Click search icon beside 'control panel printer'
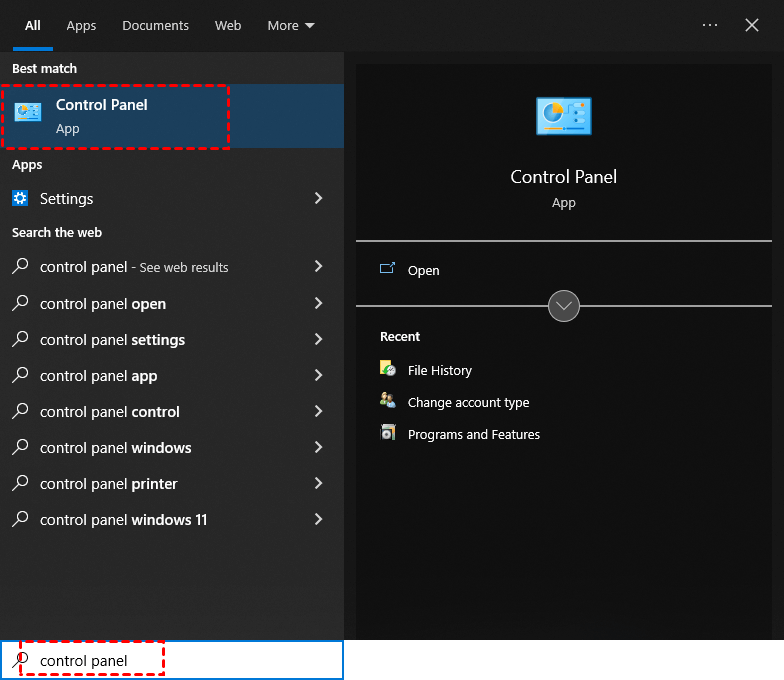The image size is (784, 680). click(x=20, y=483)
